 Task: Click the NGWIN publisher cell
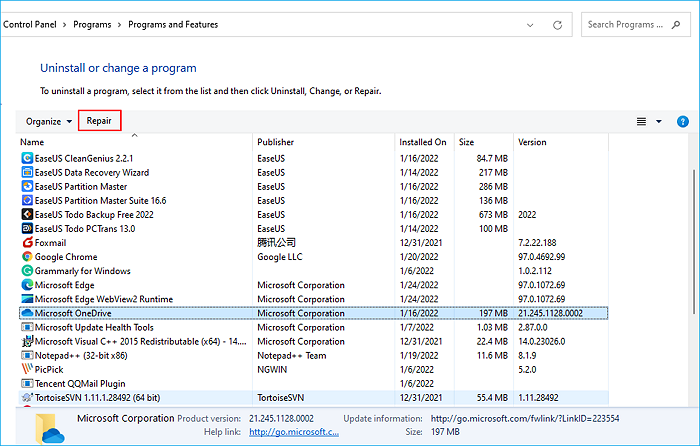click(272, 370)
